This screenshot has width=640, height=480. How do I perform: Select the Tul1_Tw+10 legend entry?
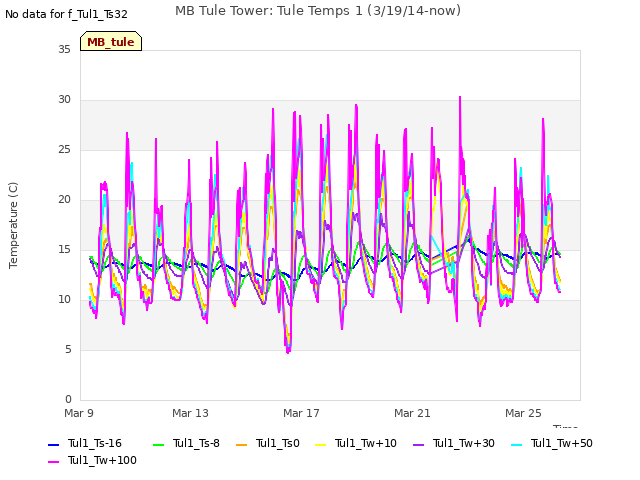[x=356, y=443]
